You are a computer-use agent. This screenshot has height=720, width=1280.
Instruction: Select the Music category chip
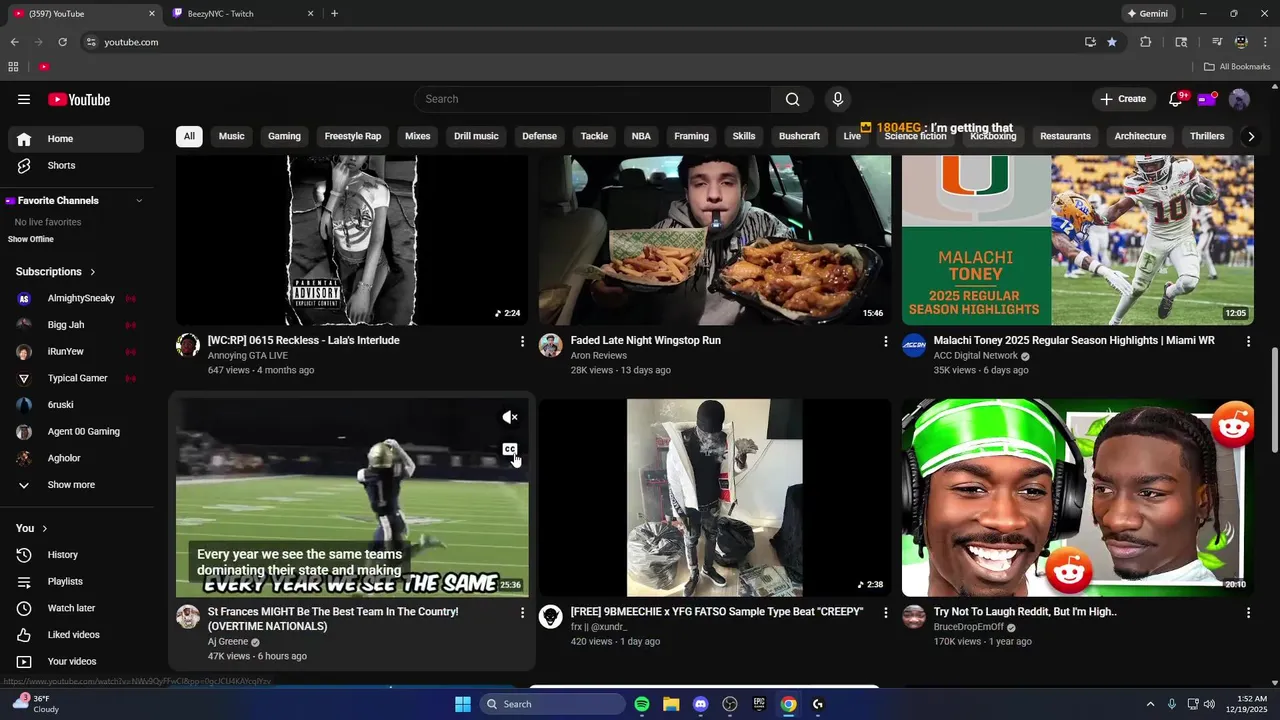pos(231,136)
